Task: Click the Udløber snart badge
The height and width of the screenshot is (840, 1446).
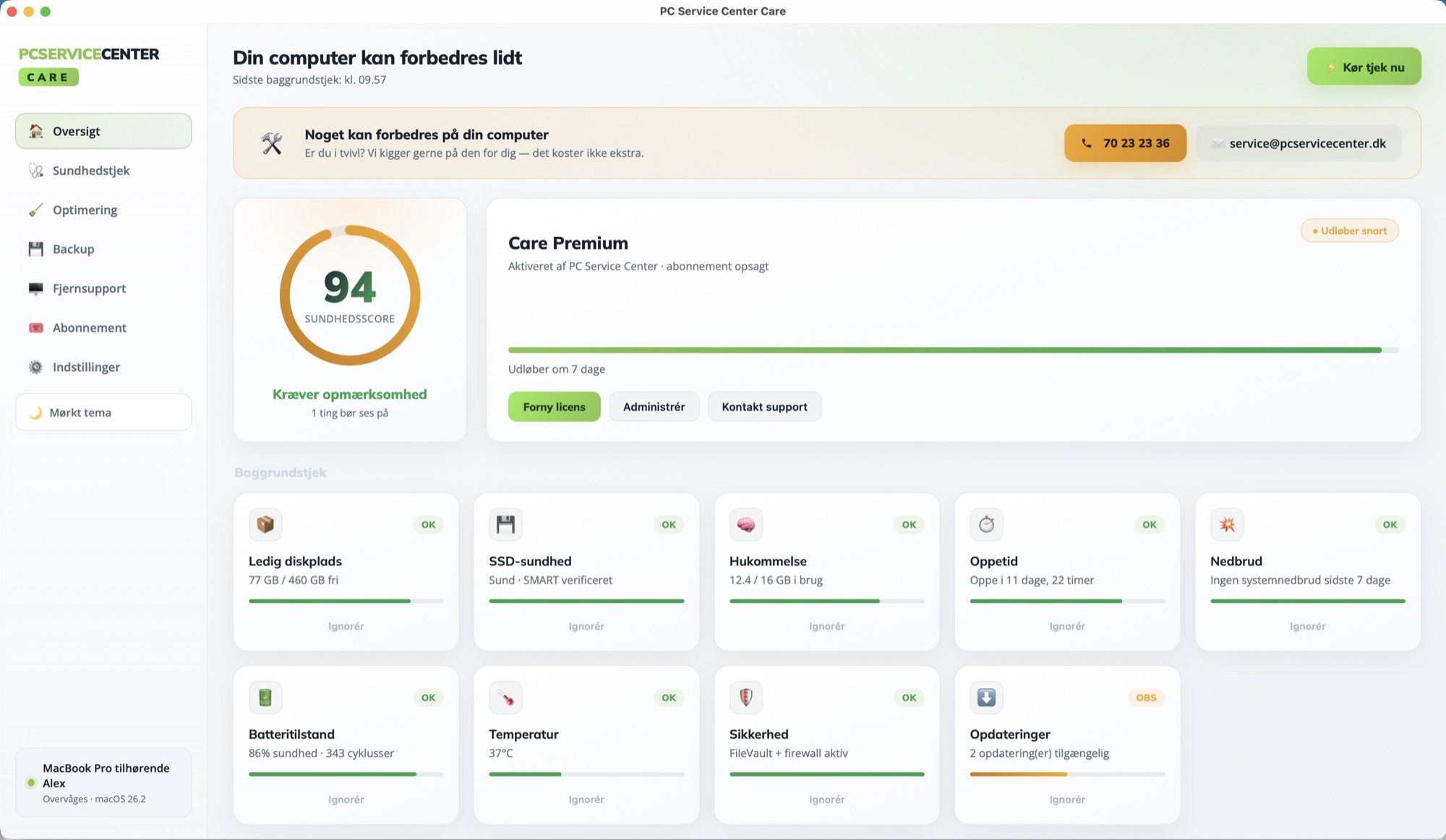Action: [1349, 231]
